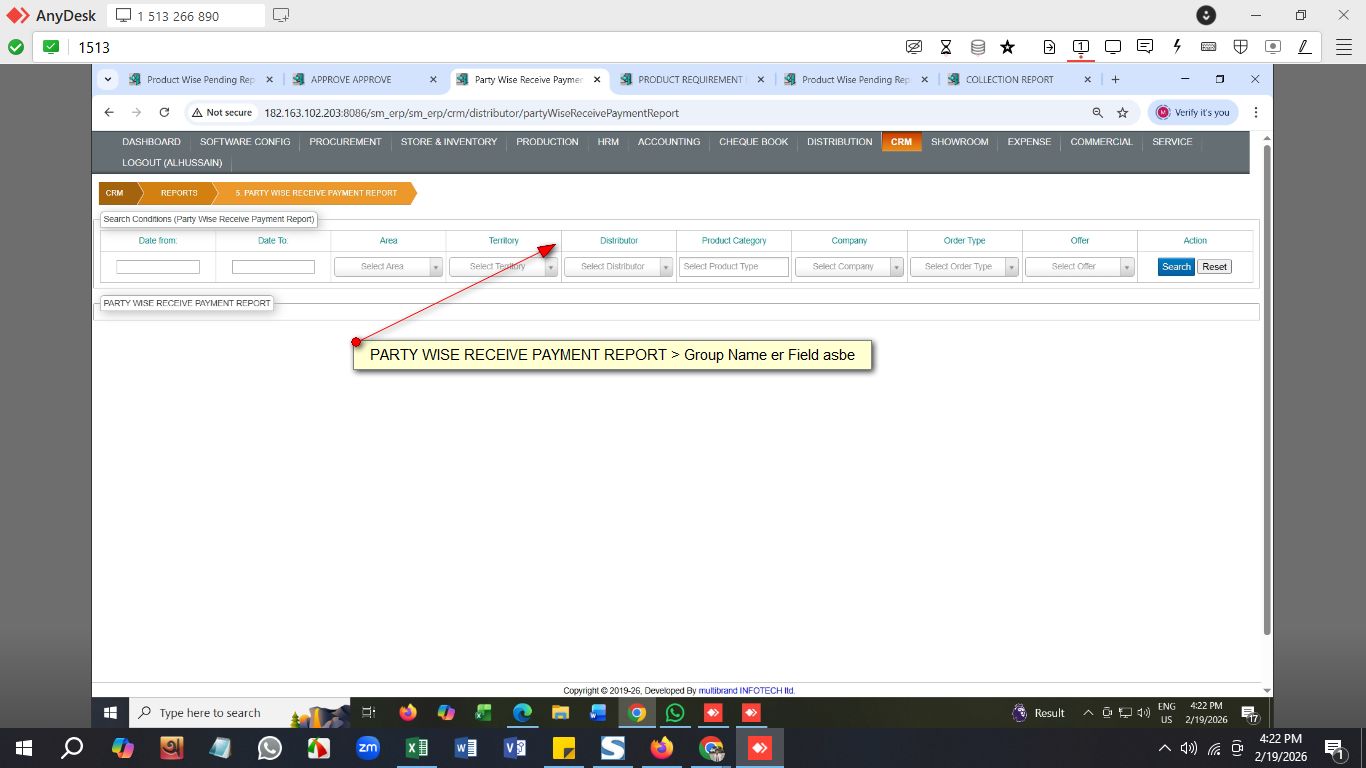Expand the Select Area dropdown
Screen dimensions: 1366x768
coord(388,267)
